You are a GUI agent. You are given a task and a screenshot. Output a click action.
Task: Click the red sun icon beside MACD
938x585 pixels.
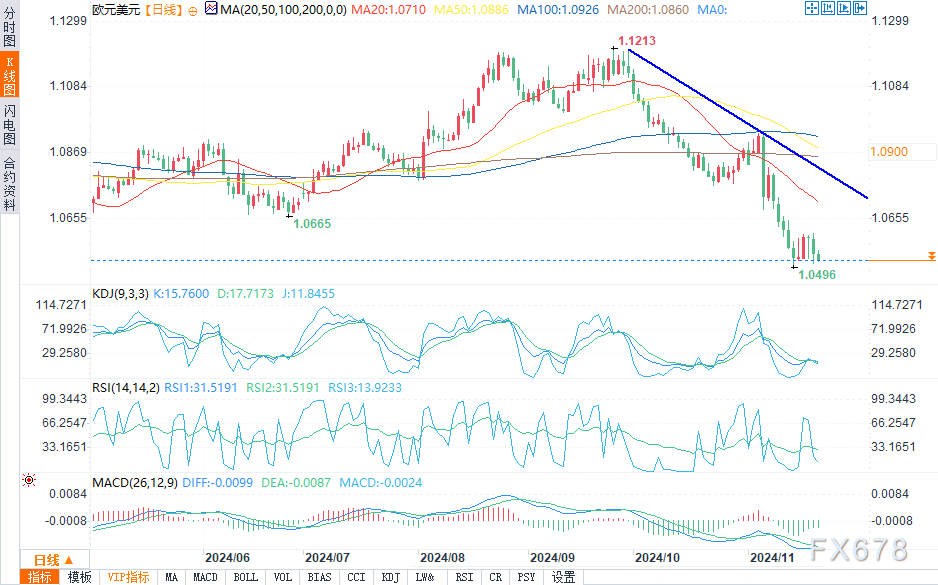[x=29, y=480]
